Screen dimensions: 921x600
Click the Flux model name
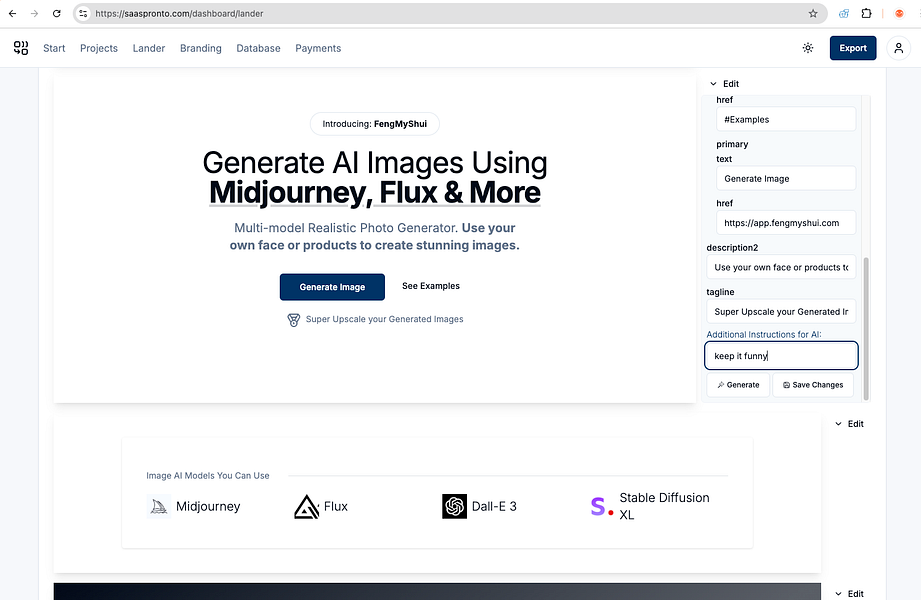tap(335, 506)
